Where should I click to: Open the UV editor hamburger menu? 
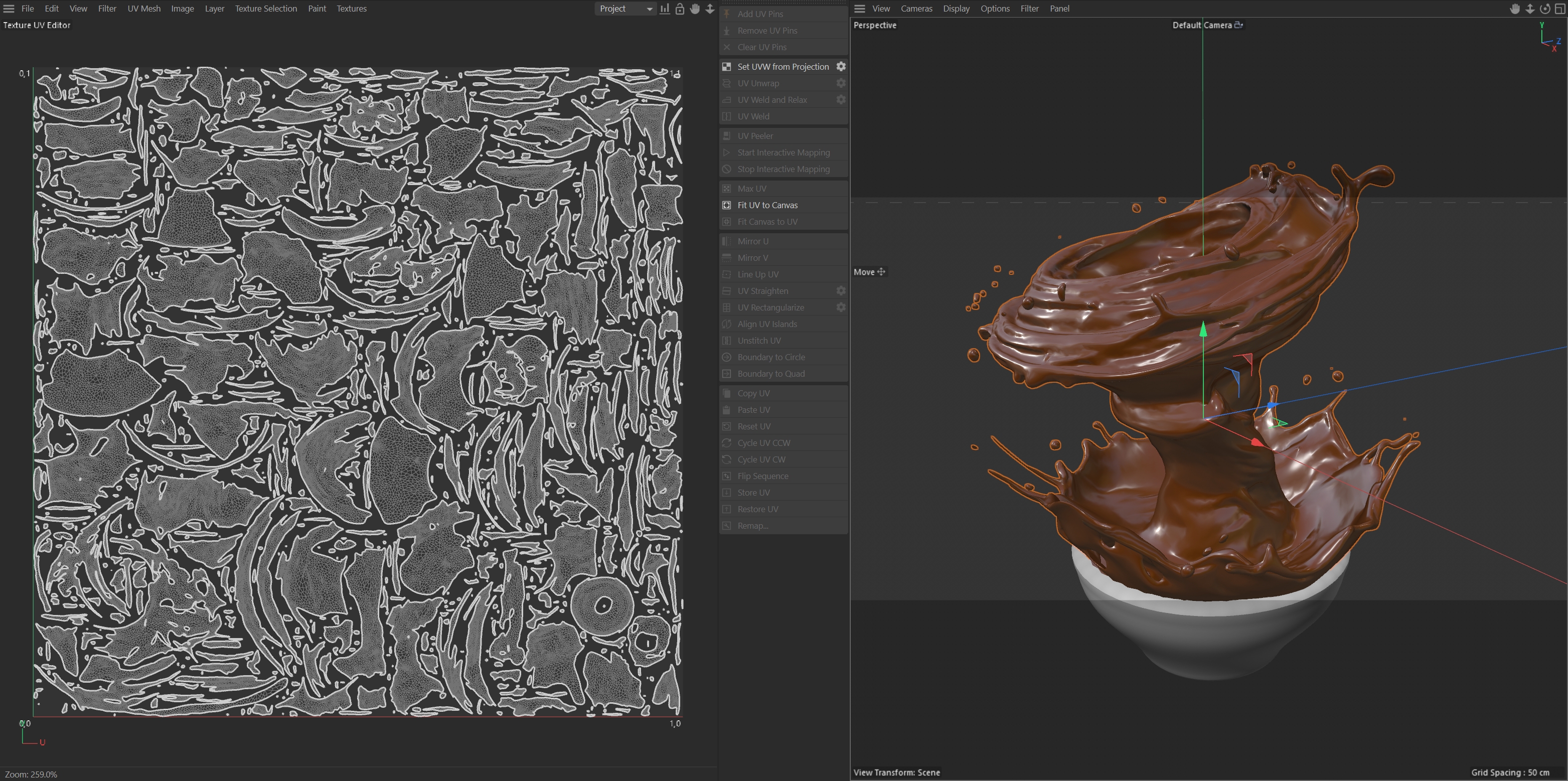pyautogui.click(x=9, y=9)
